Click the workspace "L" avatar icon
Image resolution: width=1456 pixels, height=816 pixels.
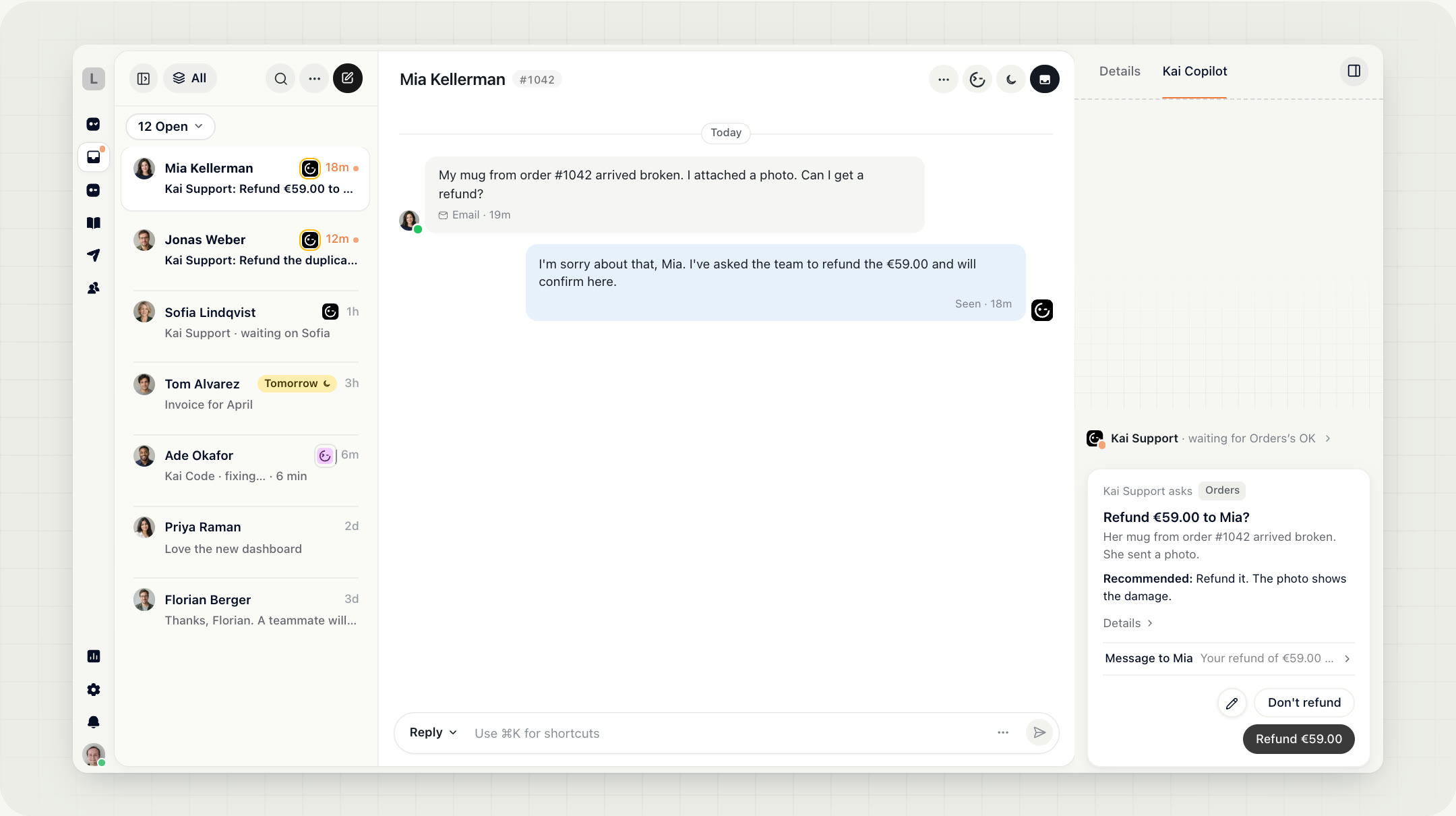tap(94, 79)
